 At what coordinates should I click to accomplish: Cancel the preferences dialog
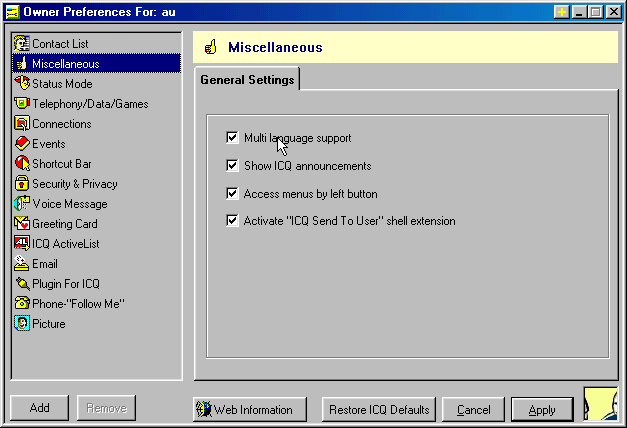pos(473,409)
